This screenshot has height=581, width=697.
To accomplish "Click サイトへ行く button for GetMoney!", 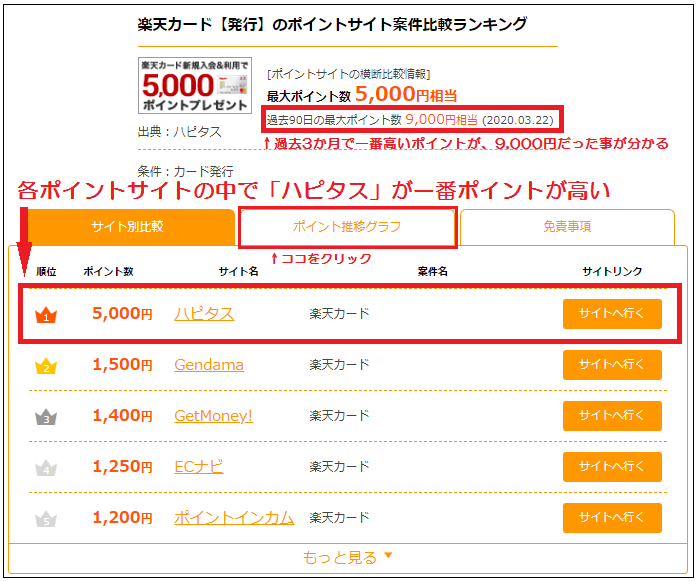I will 612,416.
